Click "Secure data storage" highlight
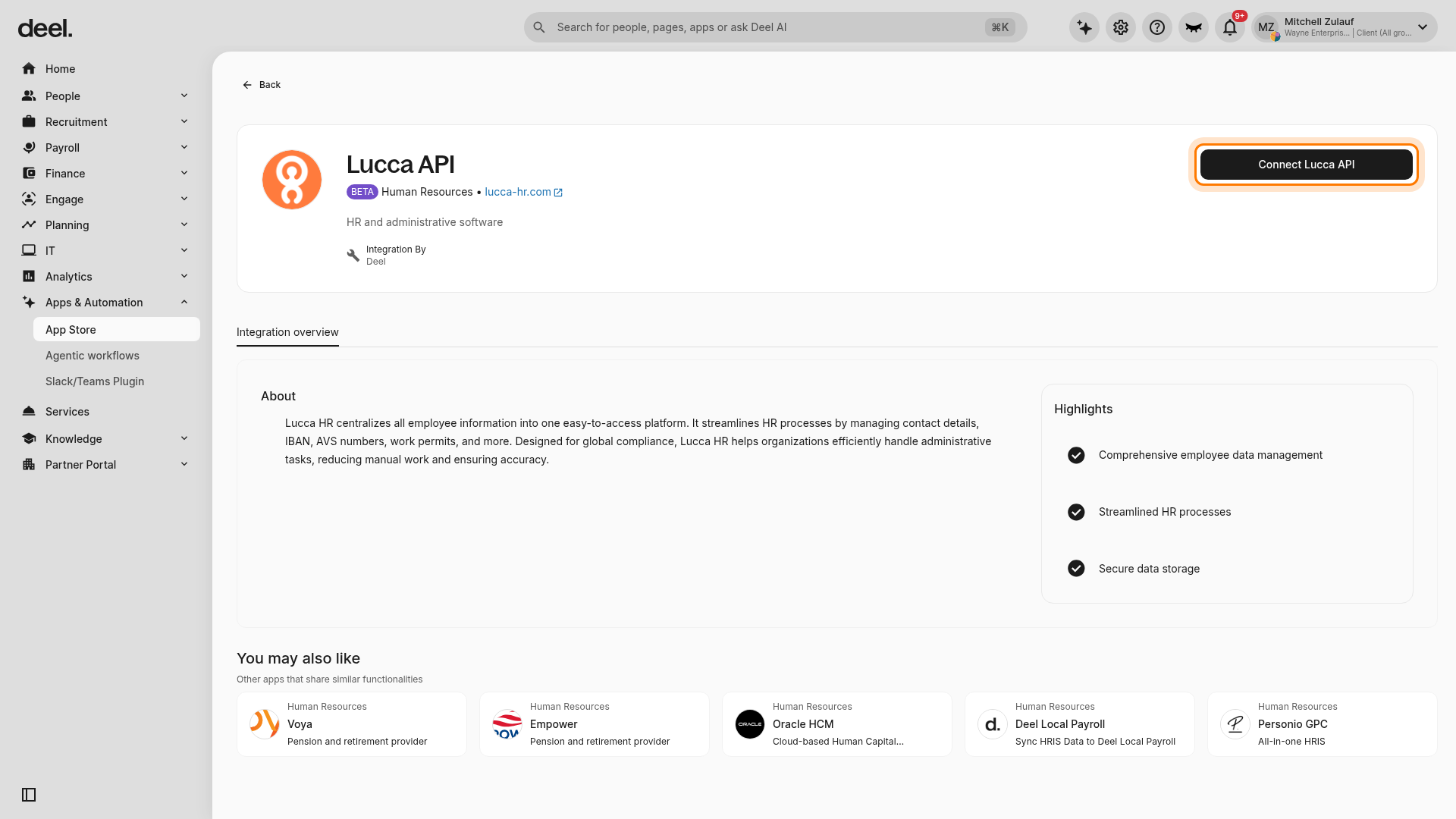1456x819 pixels. point(1149,569)
